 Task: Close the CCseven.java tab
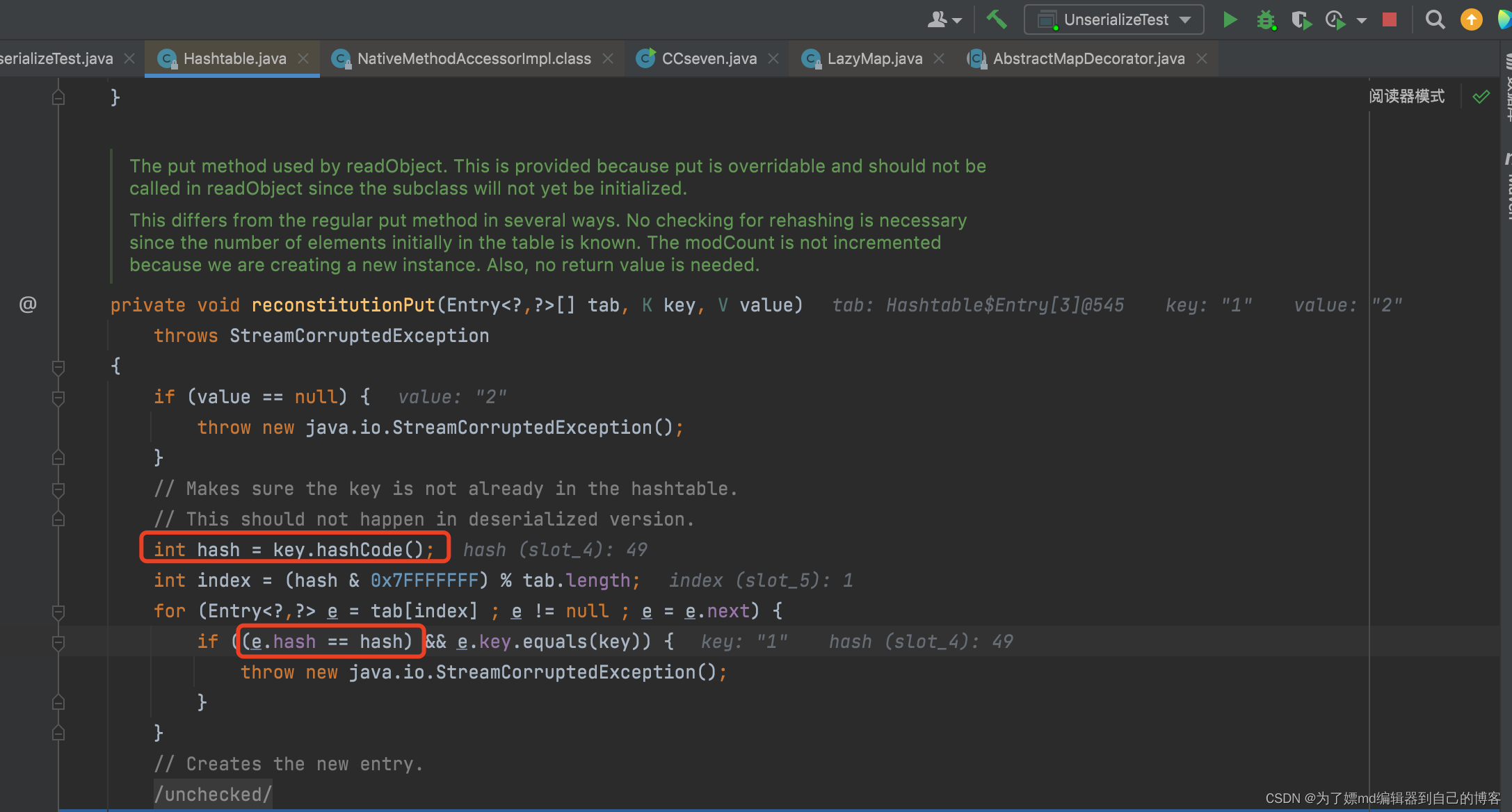pyautogui.click(x=773, y=59)
